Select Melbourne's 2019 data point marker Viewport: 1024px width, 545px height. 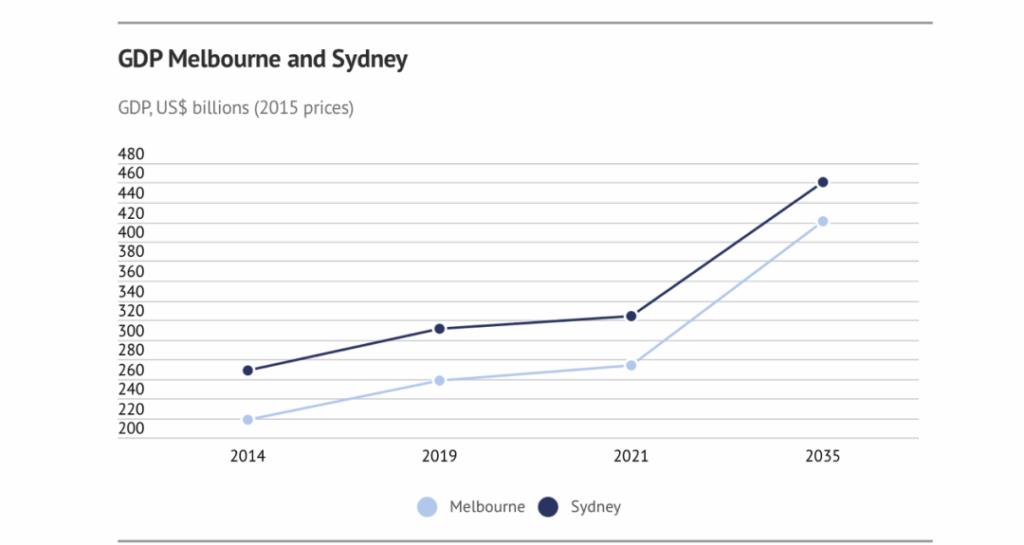coord(439,380)
